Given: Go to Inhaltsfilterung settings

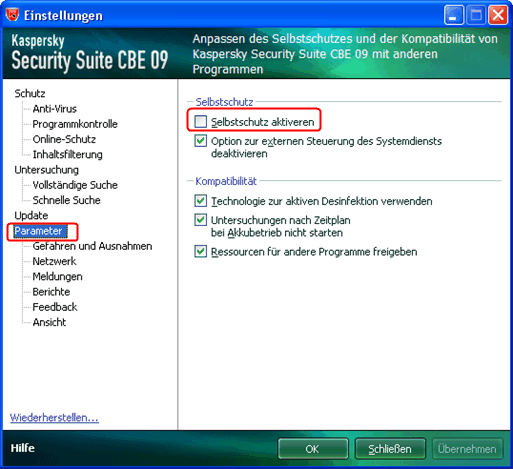Looking at the screenshot, I should [x=67, y=154].
